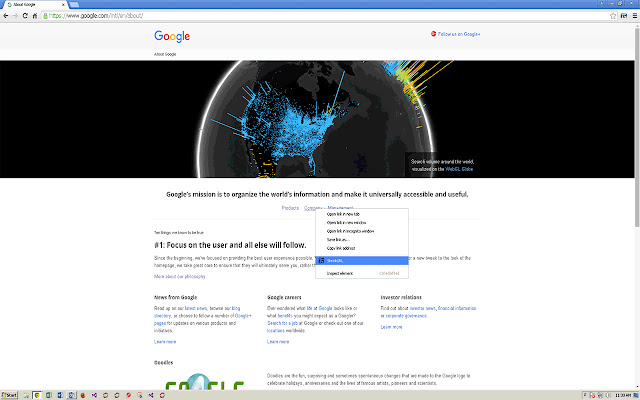Screen dimensions: 640x400
Task: Open Follow us on Google+ link
Action: (x=459, y=34)
